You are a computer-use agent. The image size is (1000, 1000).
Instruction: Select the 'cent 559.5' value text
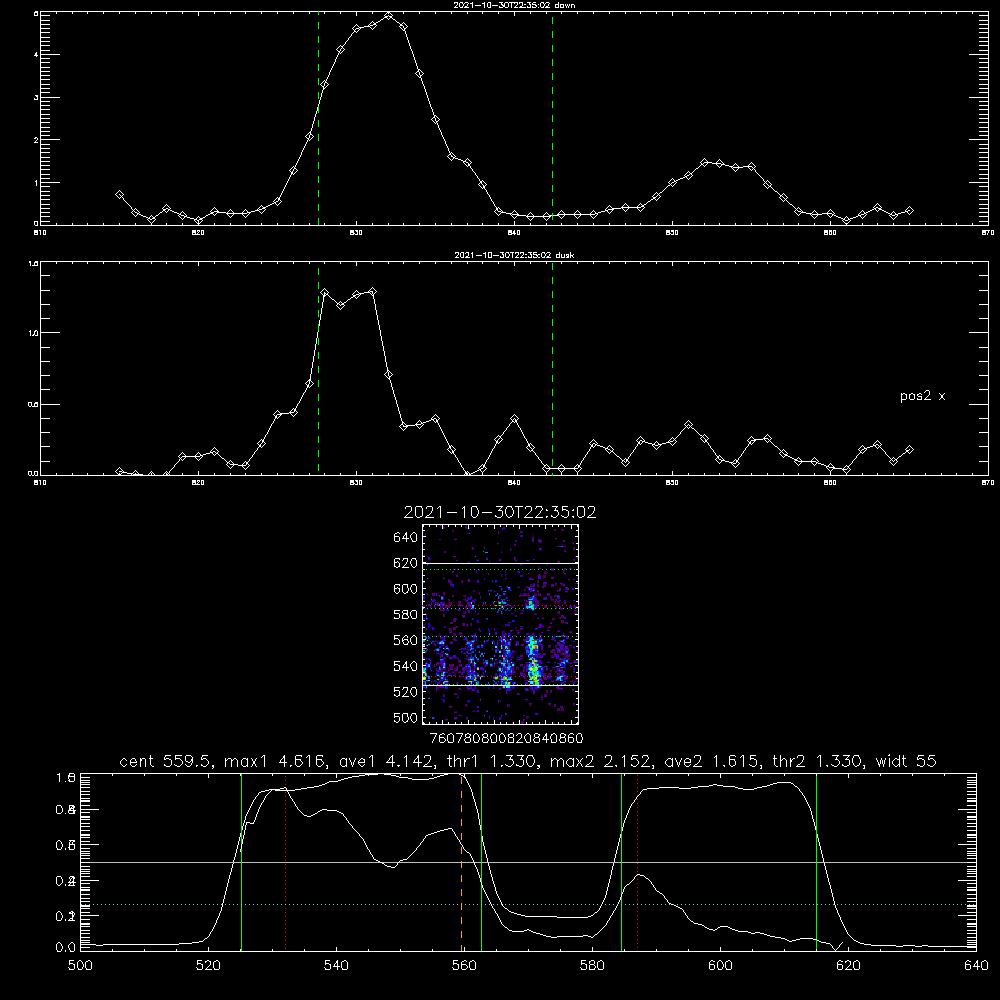point(166,761)
